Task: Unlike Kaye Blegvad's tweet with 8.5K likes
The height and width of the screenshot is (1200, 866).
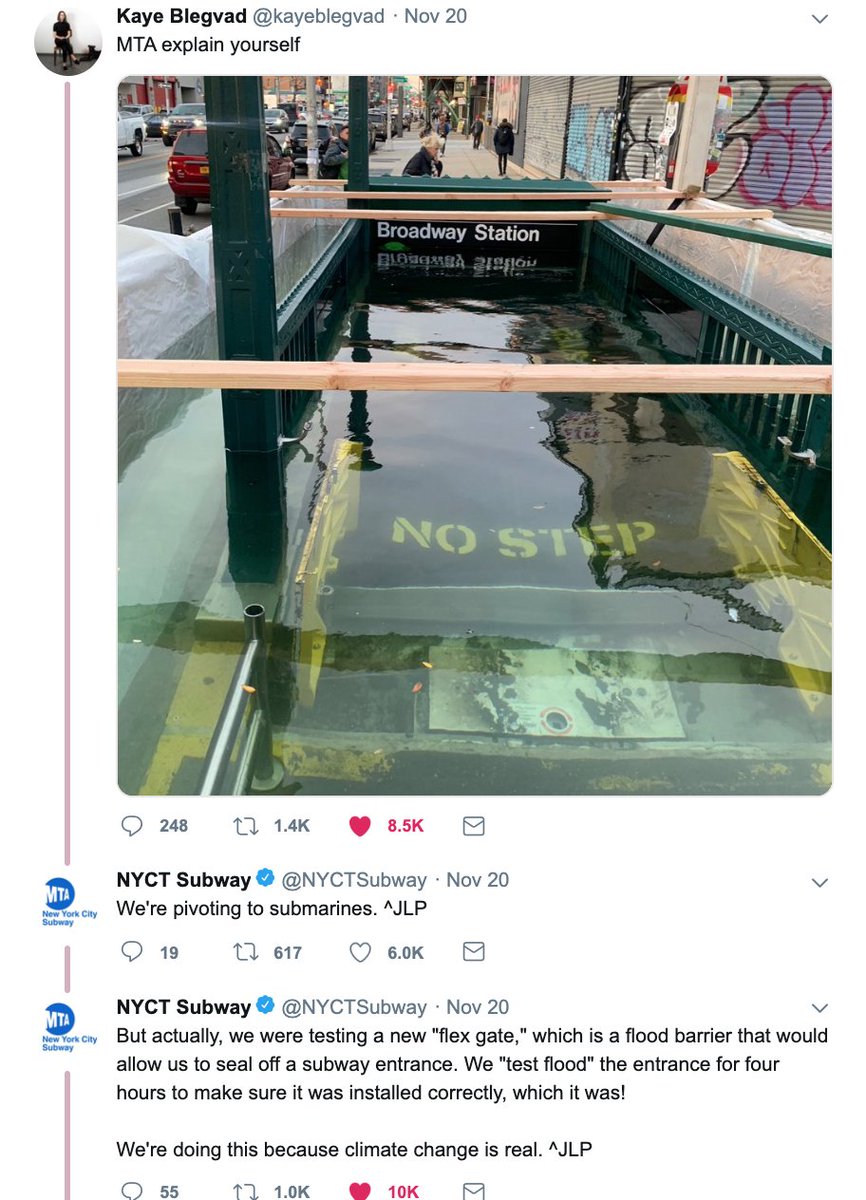Action: [x=360, y=826]
